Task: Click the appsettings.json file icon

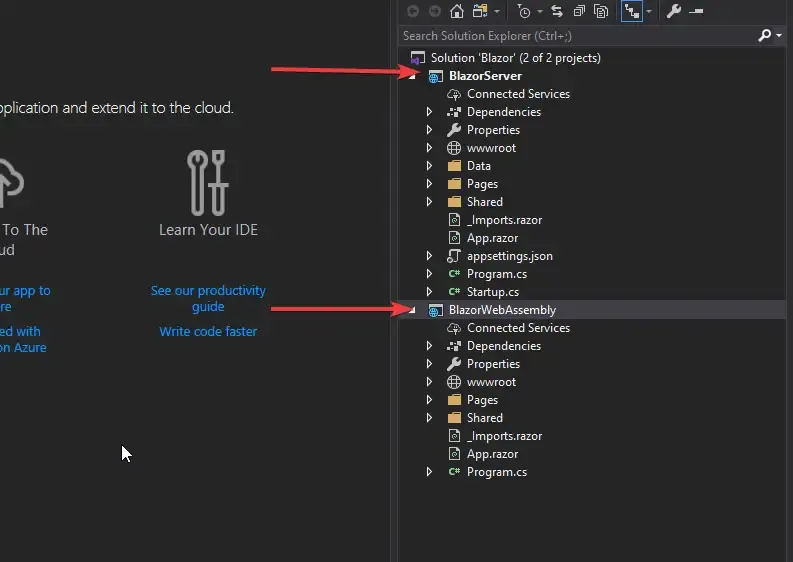Action: click(x=454, y=256)
